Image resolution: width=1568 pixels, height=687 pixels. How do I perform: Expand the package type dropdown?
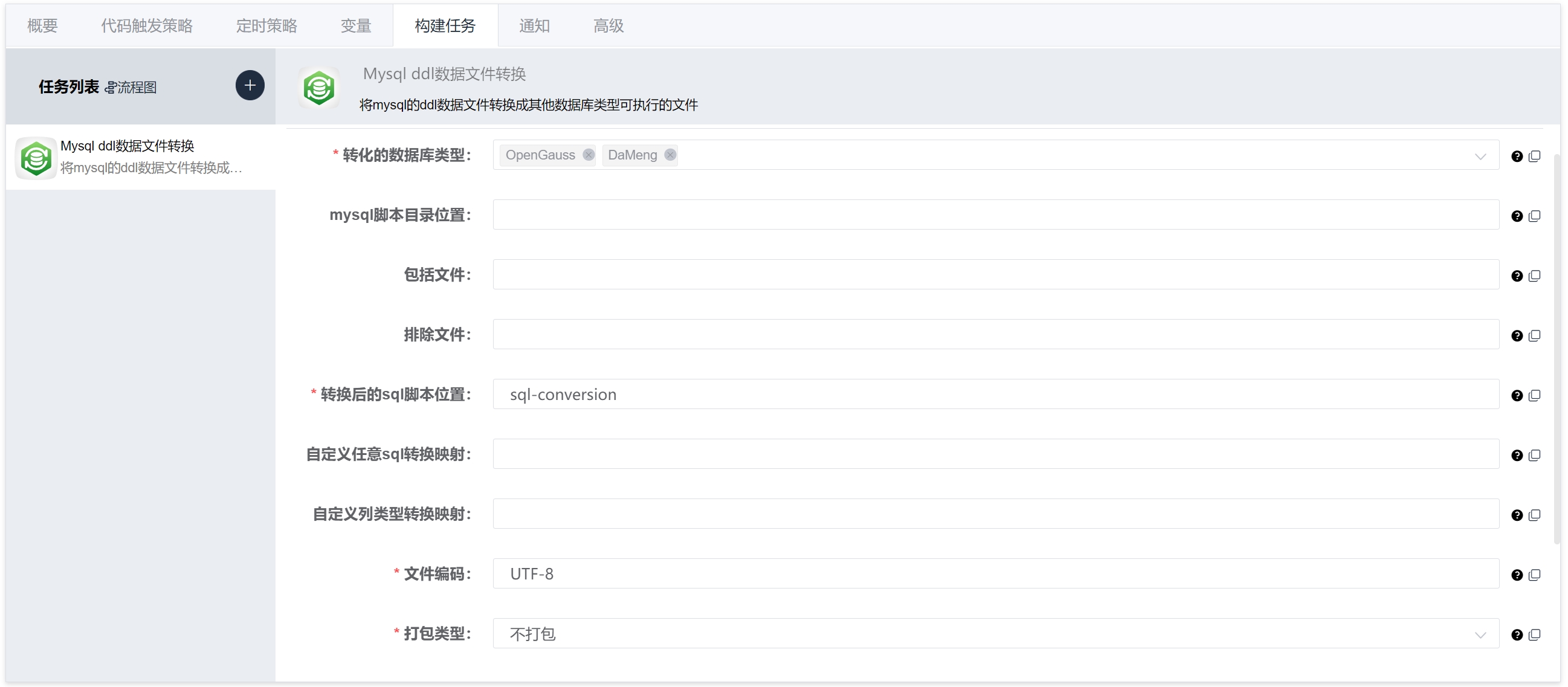click(1480, 634)
